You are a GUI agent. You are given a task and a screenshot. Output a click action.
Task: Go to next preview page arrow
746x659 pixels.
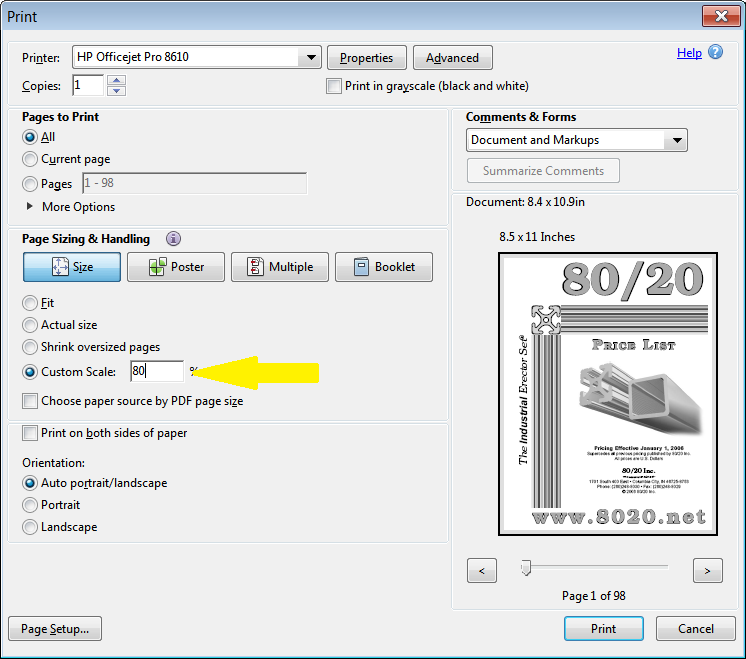[x=707, y=571]
